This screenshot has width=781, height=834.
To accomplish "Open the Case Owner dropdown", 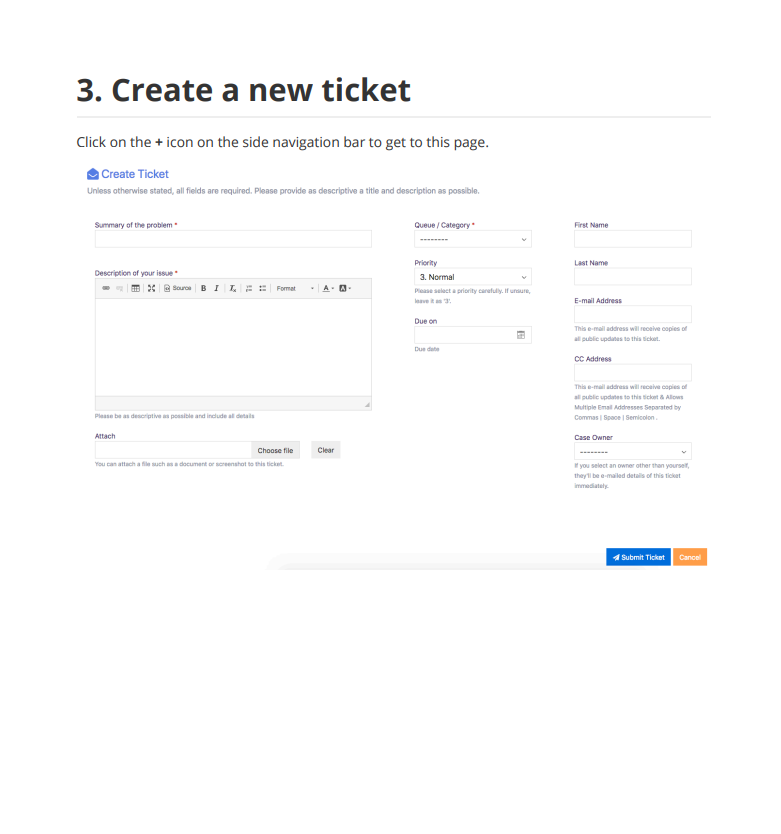I will [633, 452].
